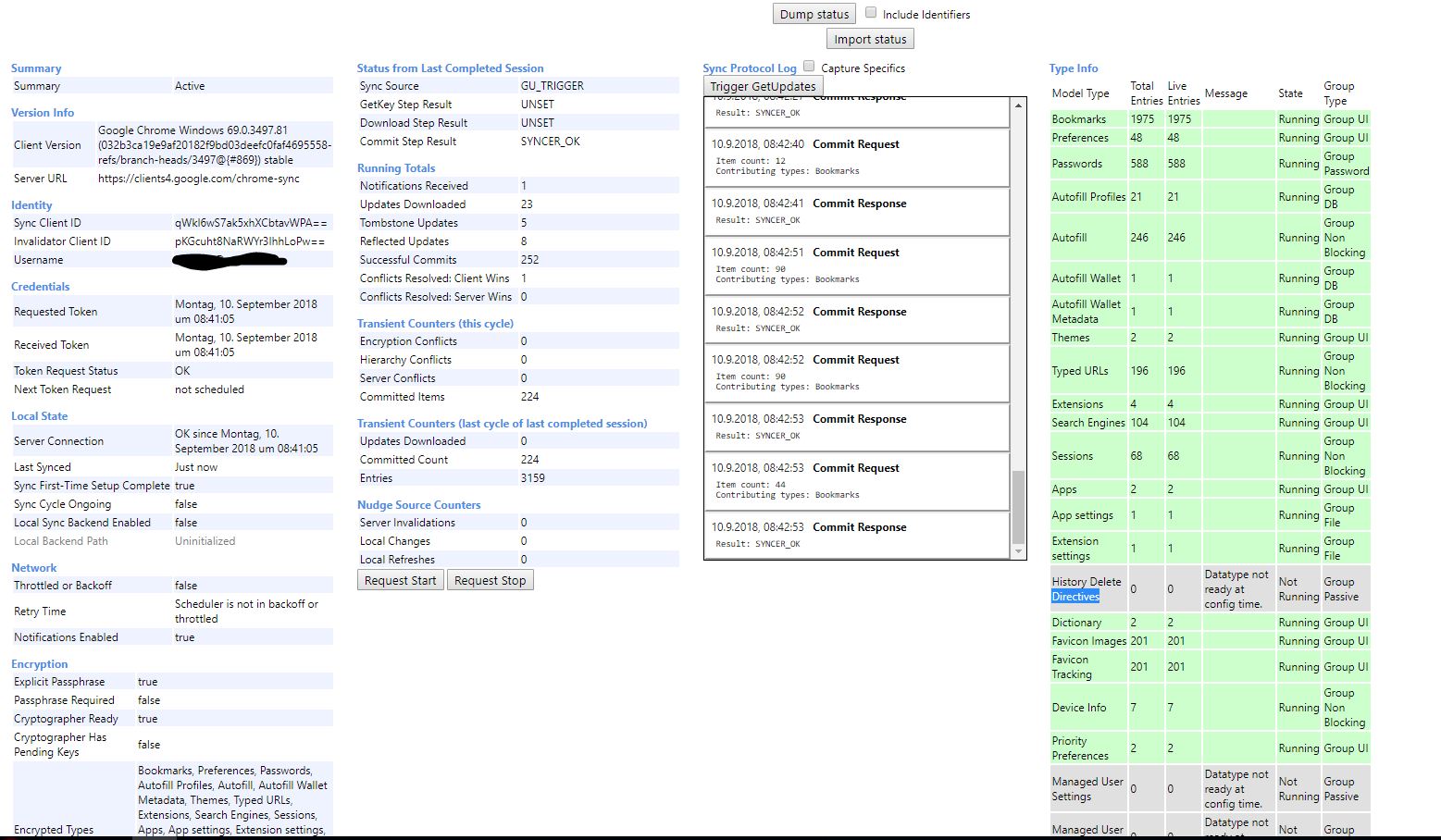Click Successful Commits value 252
The height and width of the screenshot is (840, 1441).
tap(529, 260)
